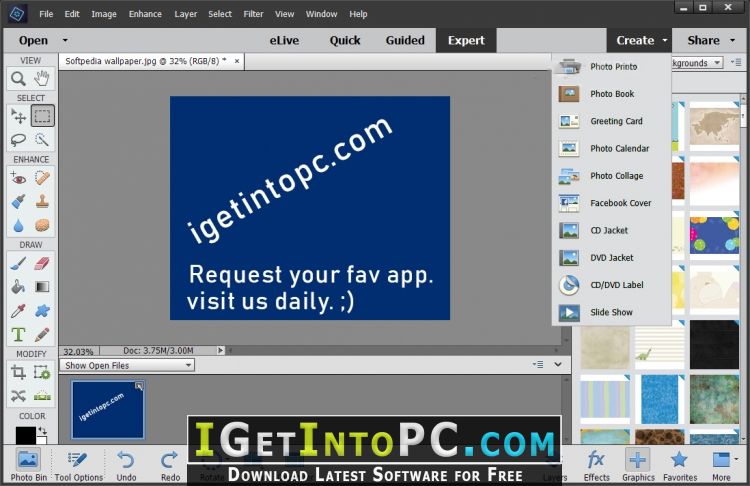
Task: Select the Brush tool
Action: (19, 264)
